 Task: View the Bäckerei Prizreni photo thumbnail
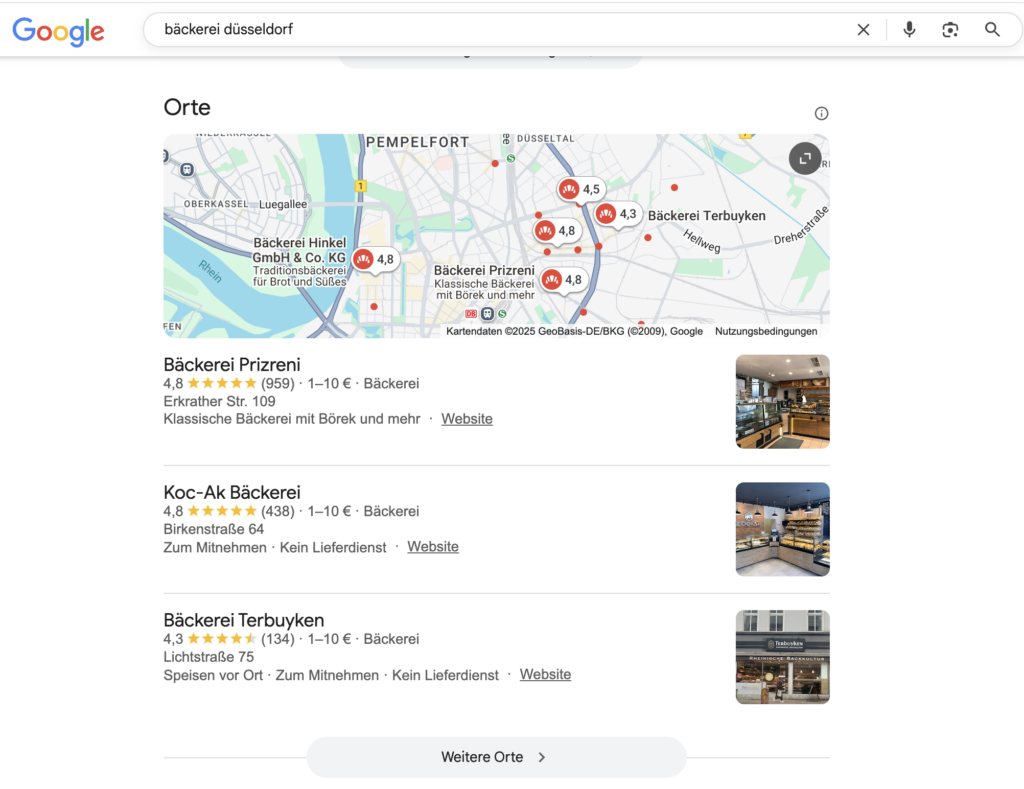[782, 401]
